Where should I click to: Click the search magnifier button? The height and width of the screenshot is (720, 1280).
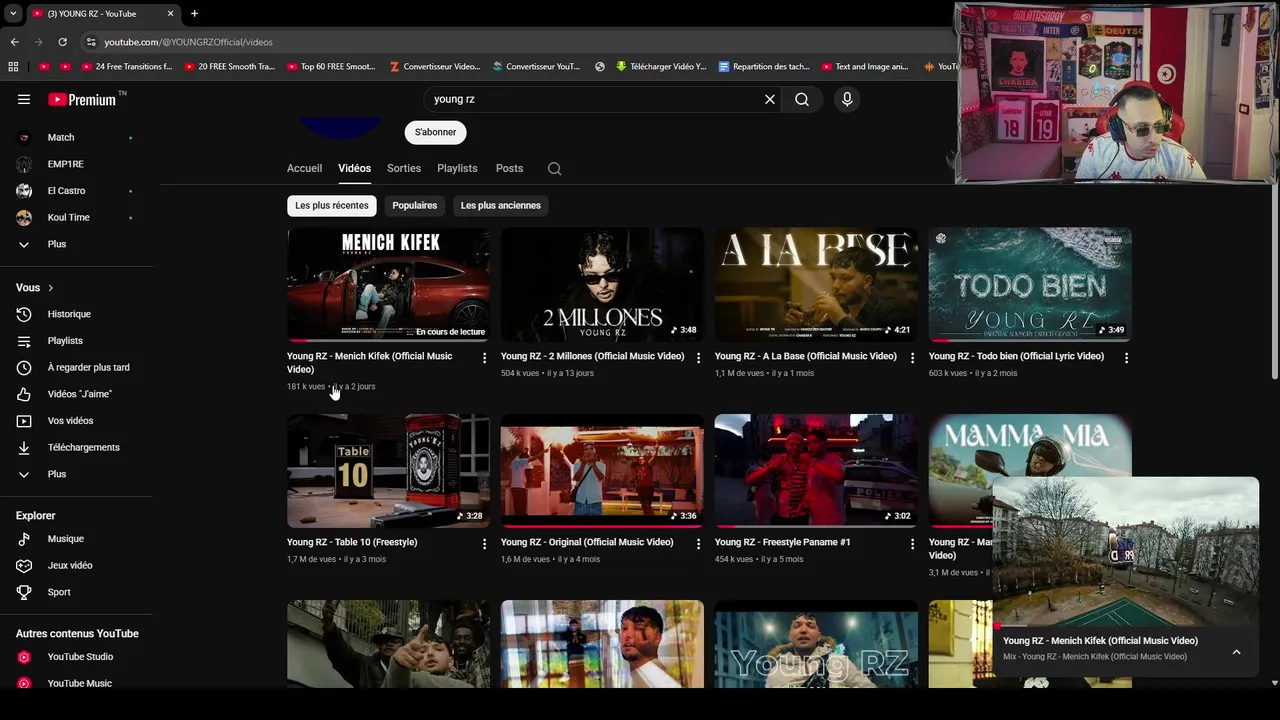point(802,99)
